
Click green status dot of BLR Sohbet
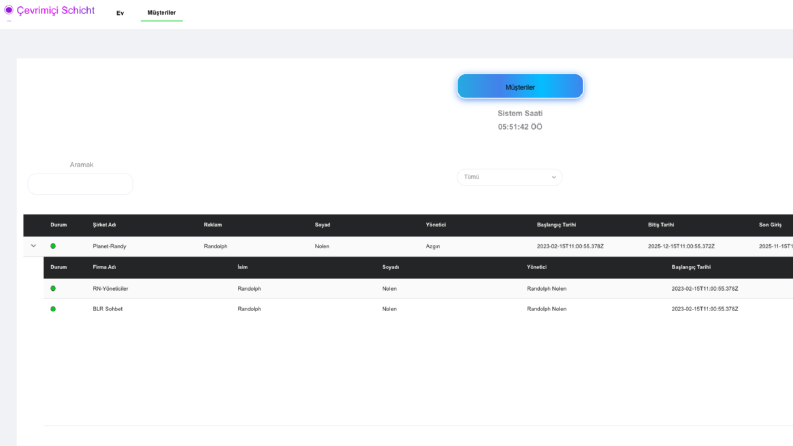click(x=53, y=309)
